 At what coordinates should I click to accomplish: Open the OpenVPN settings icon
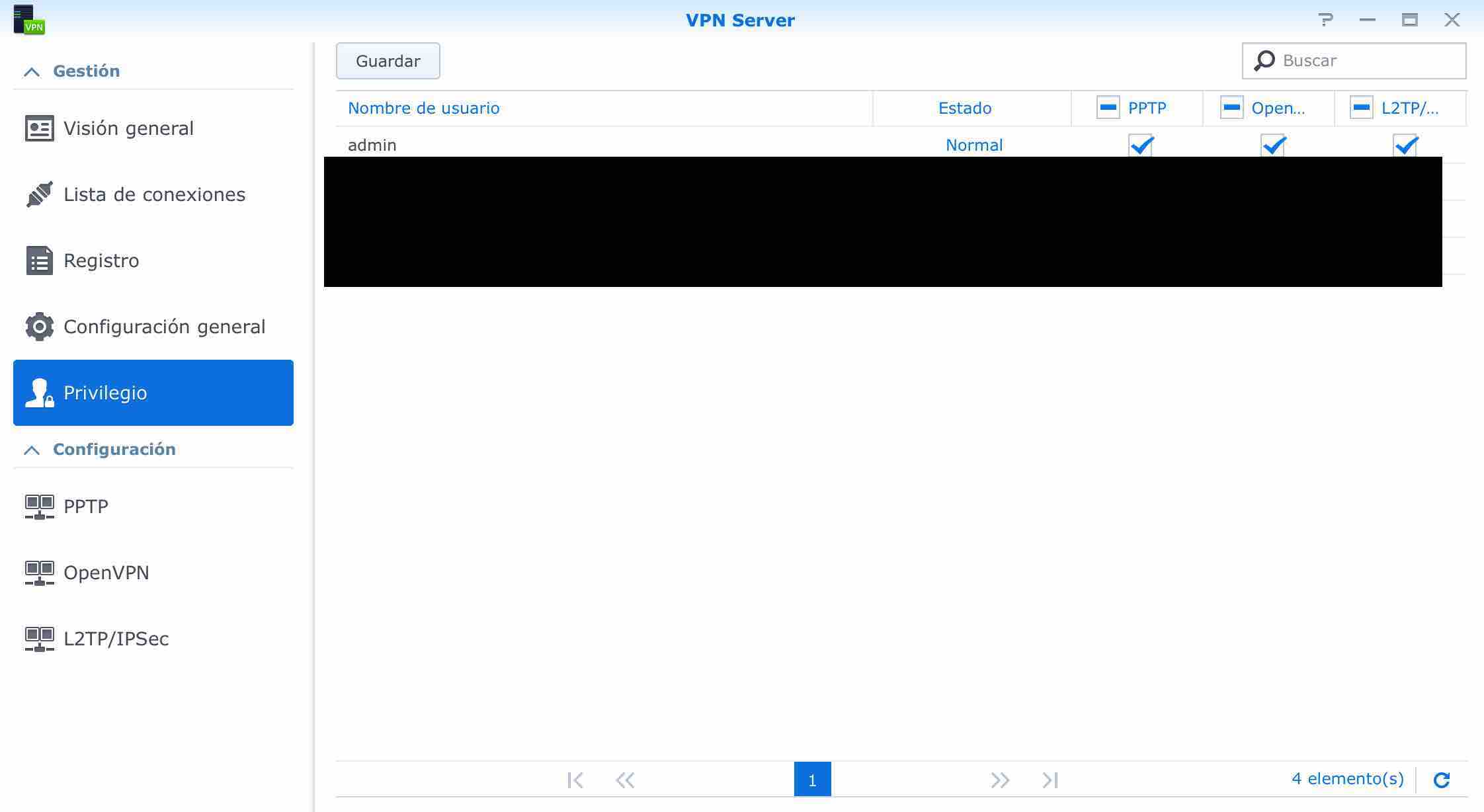39,573
